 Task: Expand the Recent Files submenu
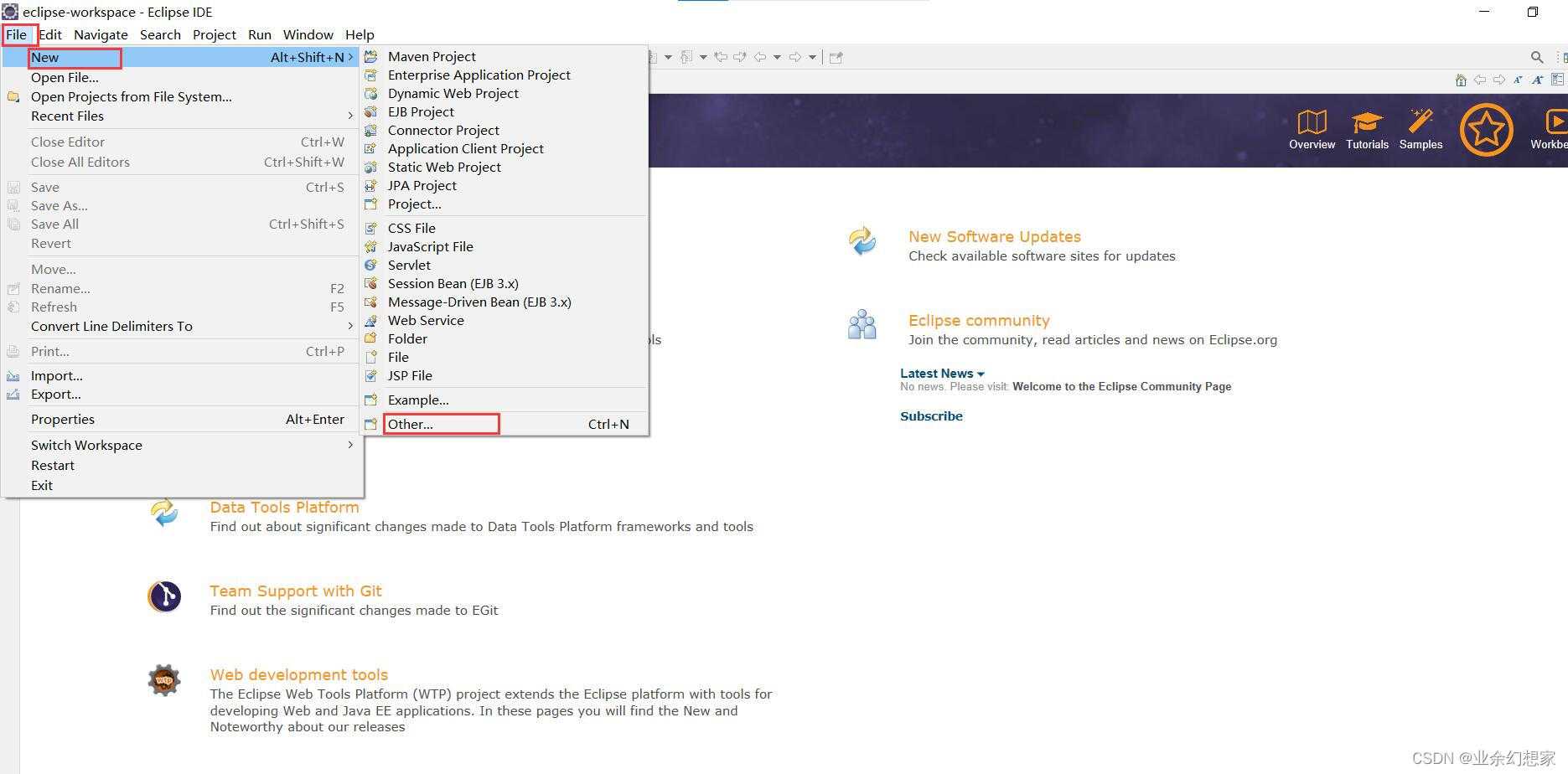click(x=182, y=116)
